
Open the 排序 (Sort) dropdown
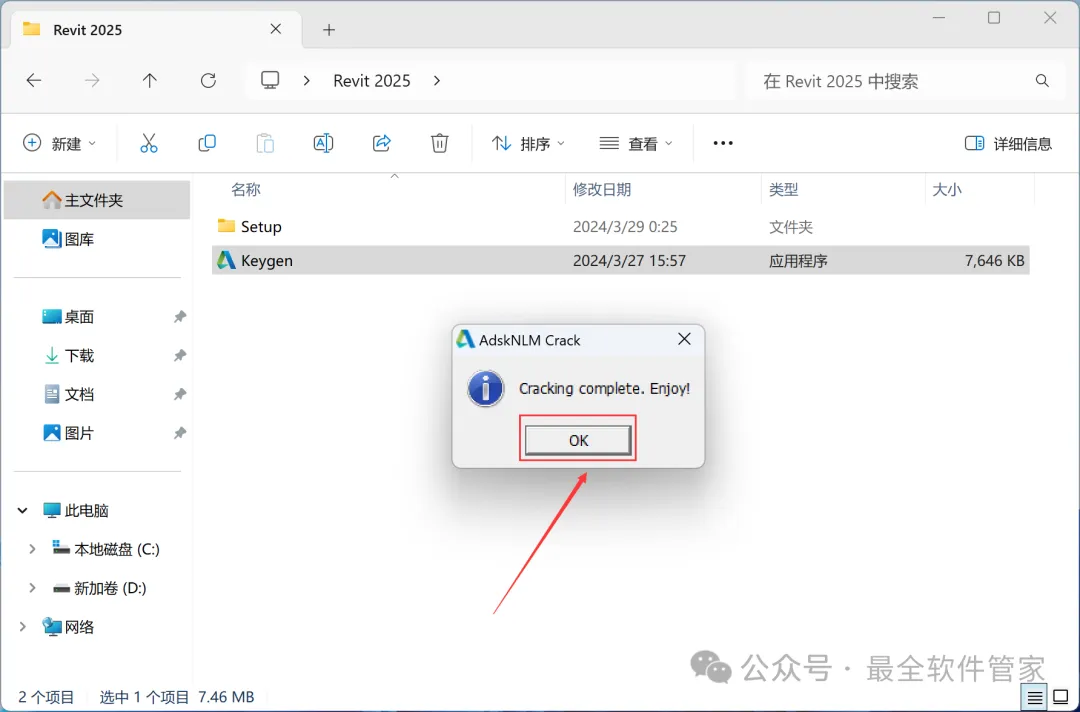528,143
